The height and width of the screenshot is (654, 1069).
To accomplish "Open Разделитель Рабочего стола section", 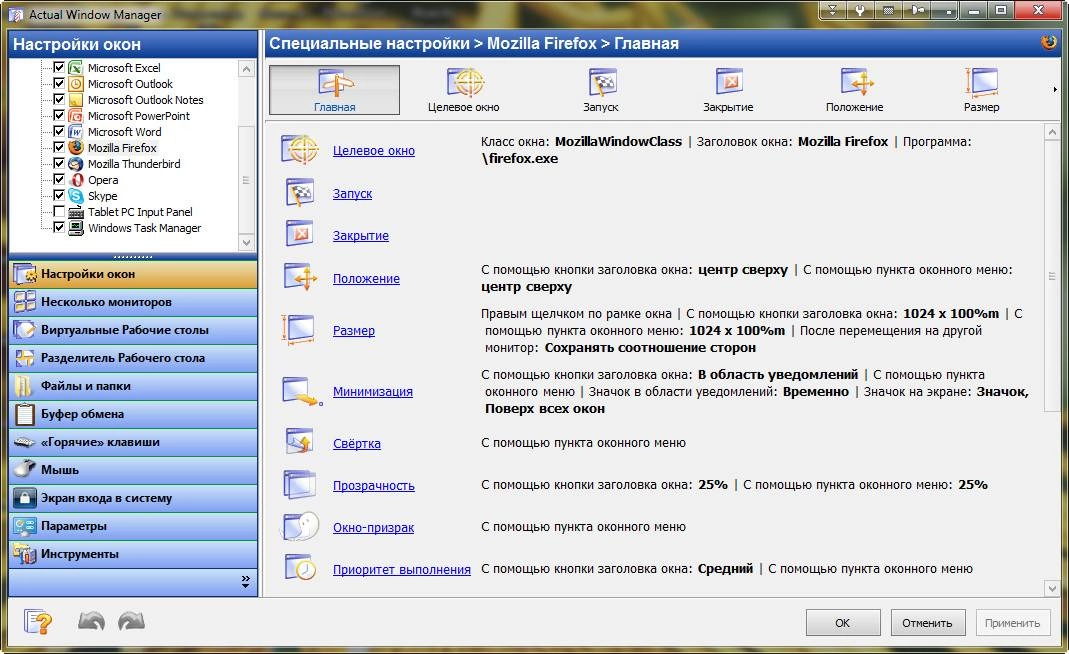I will pyautogui.click(x=134, y=358).
